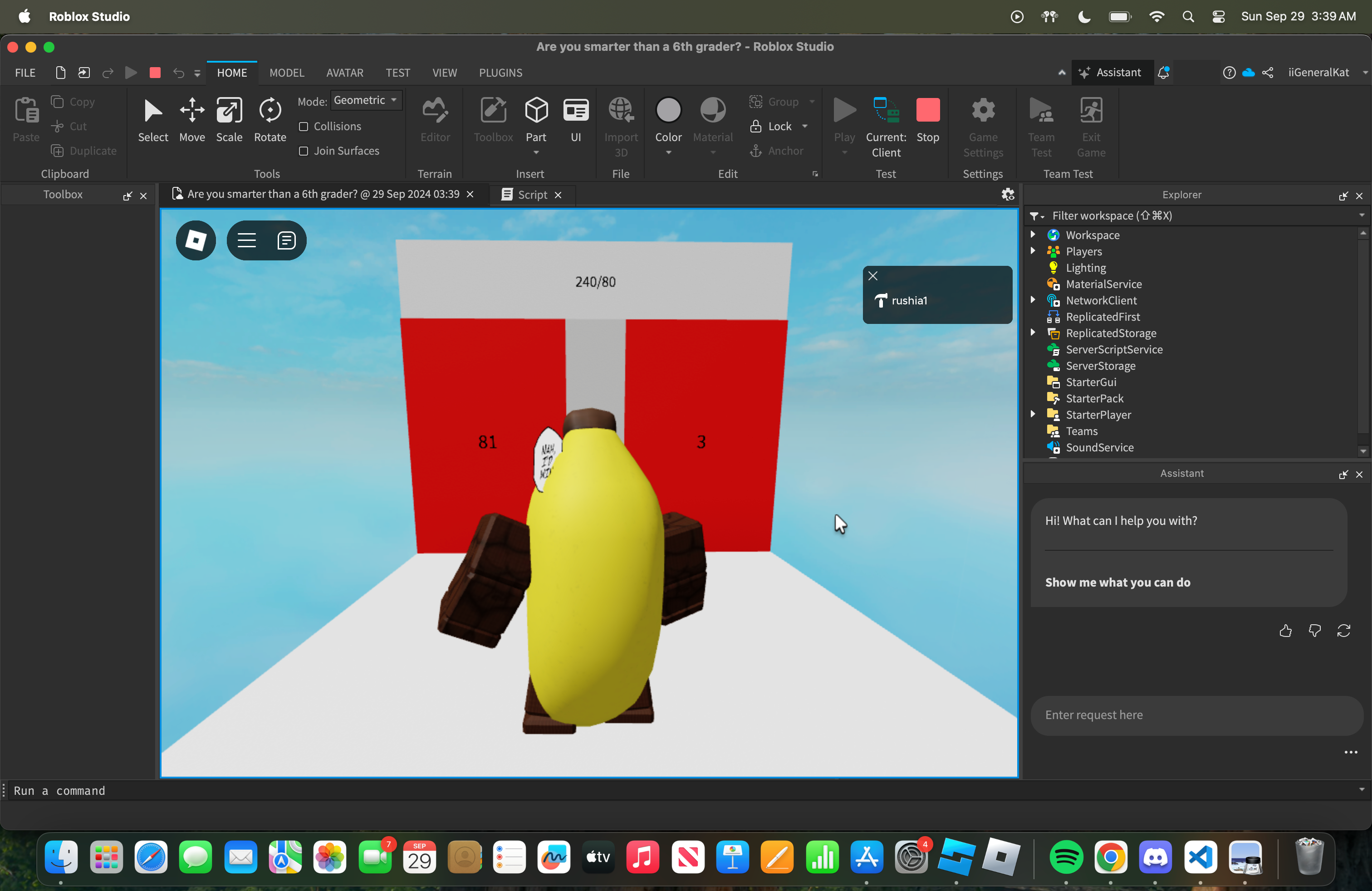Open the Roblox in-game menu icon

[196, 240]
